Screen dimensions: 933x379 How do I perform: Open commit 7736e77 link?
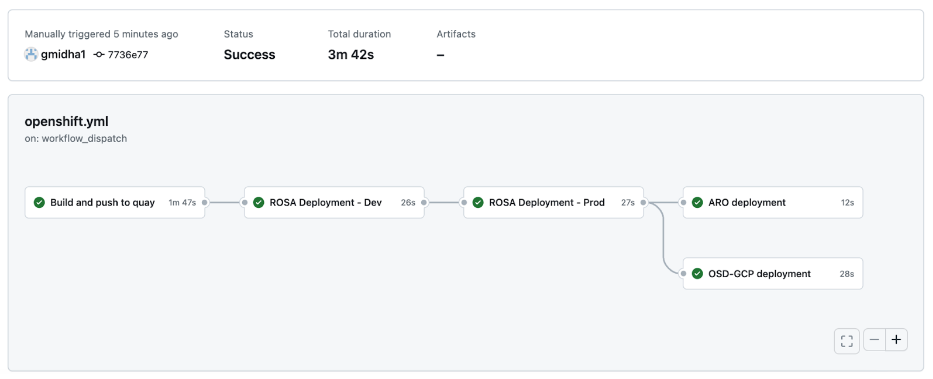tap(128, 55)
